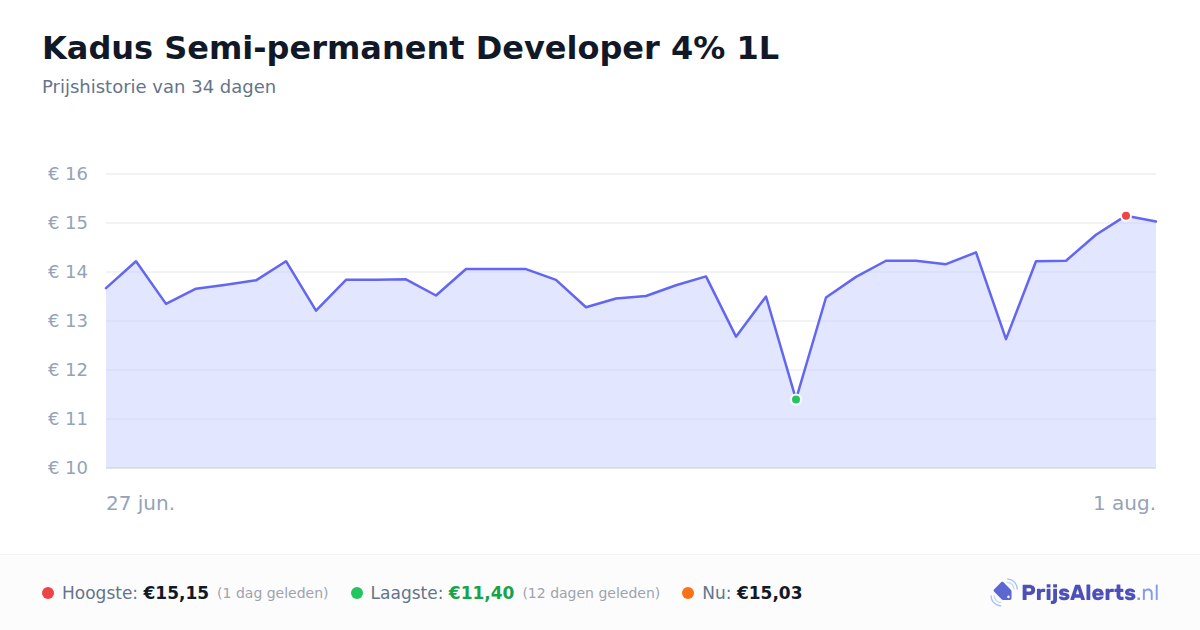Click the title Kadus Semi-permanent Developer 4% 1L
1200x630 pixels.
point(410,48)
